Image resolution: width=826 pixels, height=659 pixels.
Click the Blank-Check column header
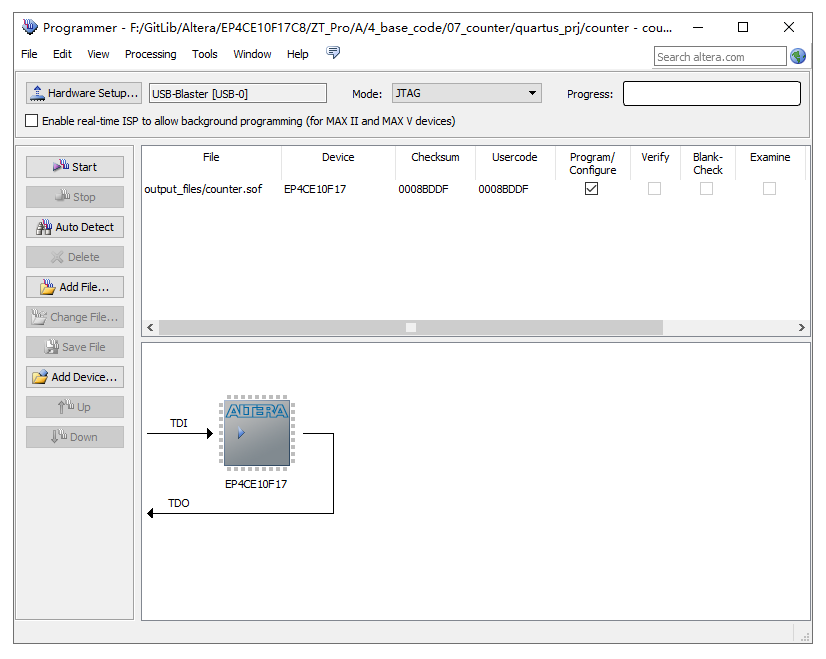707,164
